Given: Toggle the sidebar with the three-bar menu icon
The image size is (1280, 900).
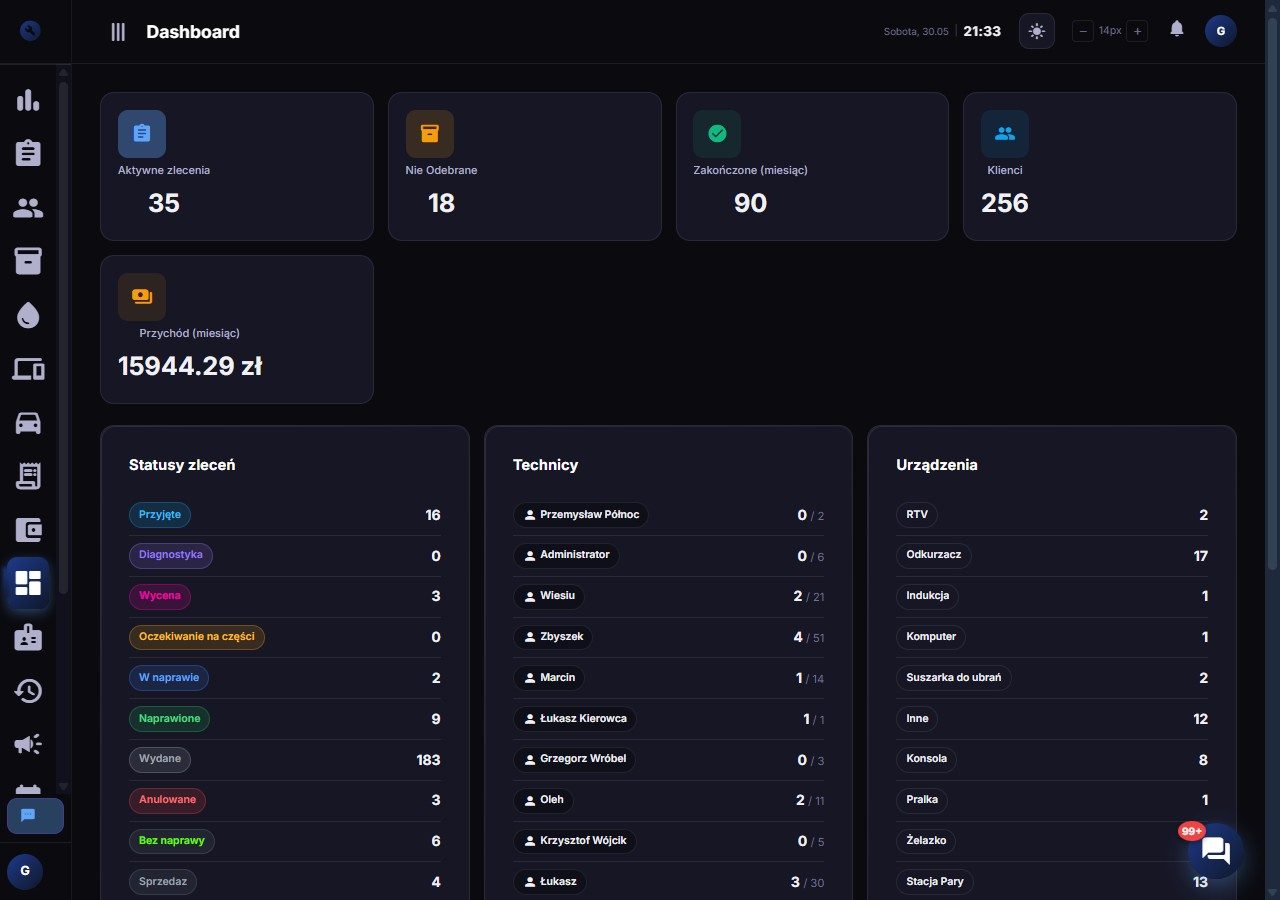Looking at the screenshot, I should point(118,32).
